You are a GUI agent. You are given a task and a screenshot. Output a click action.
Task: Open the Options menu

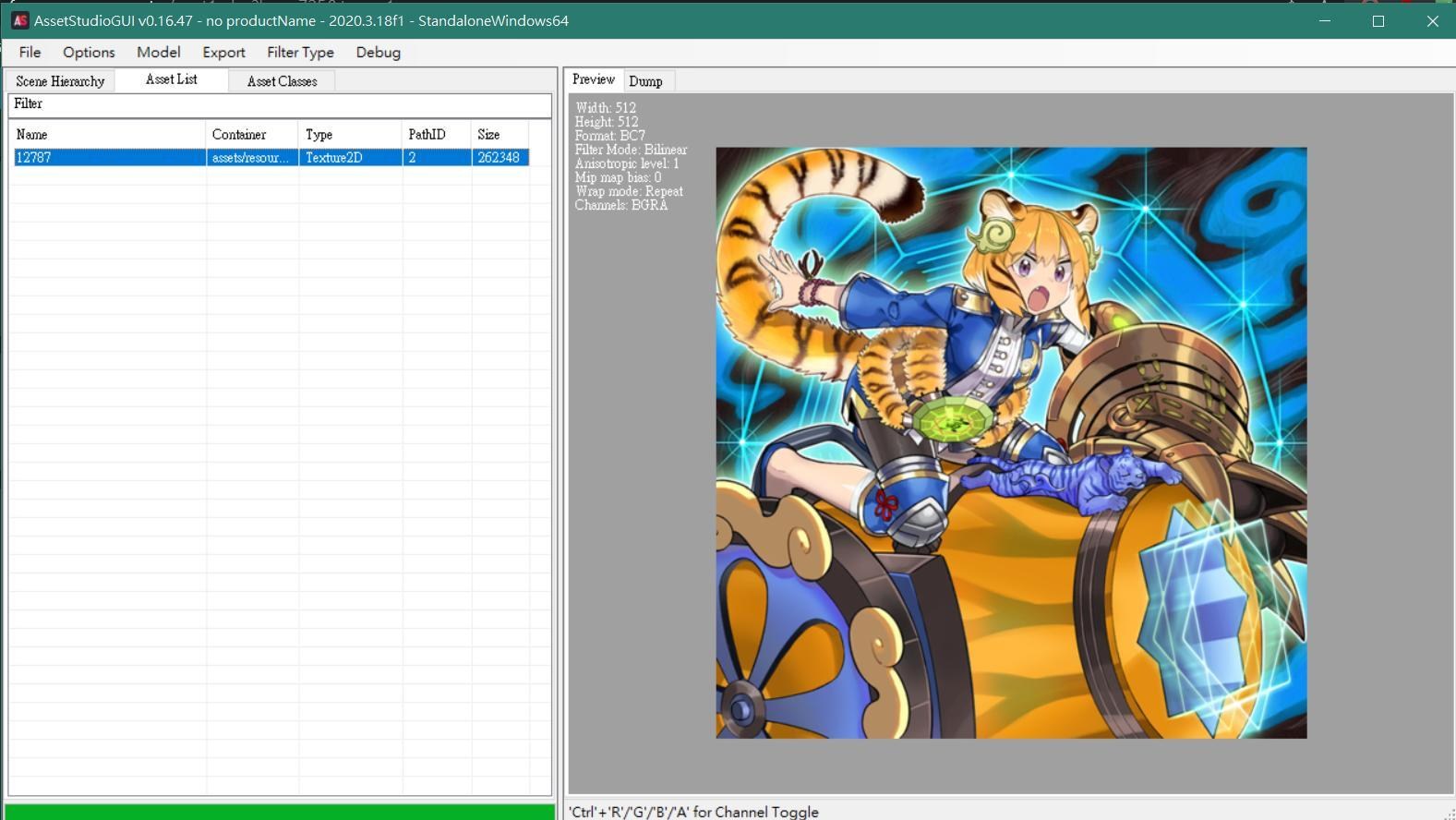(x=89, y=53)
